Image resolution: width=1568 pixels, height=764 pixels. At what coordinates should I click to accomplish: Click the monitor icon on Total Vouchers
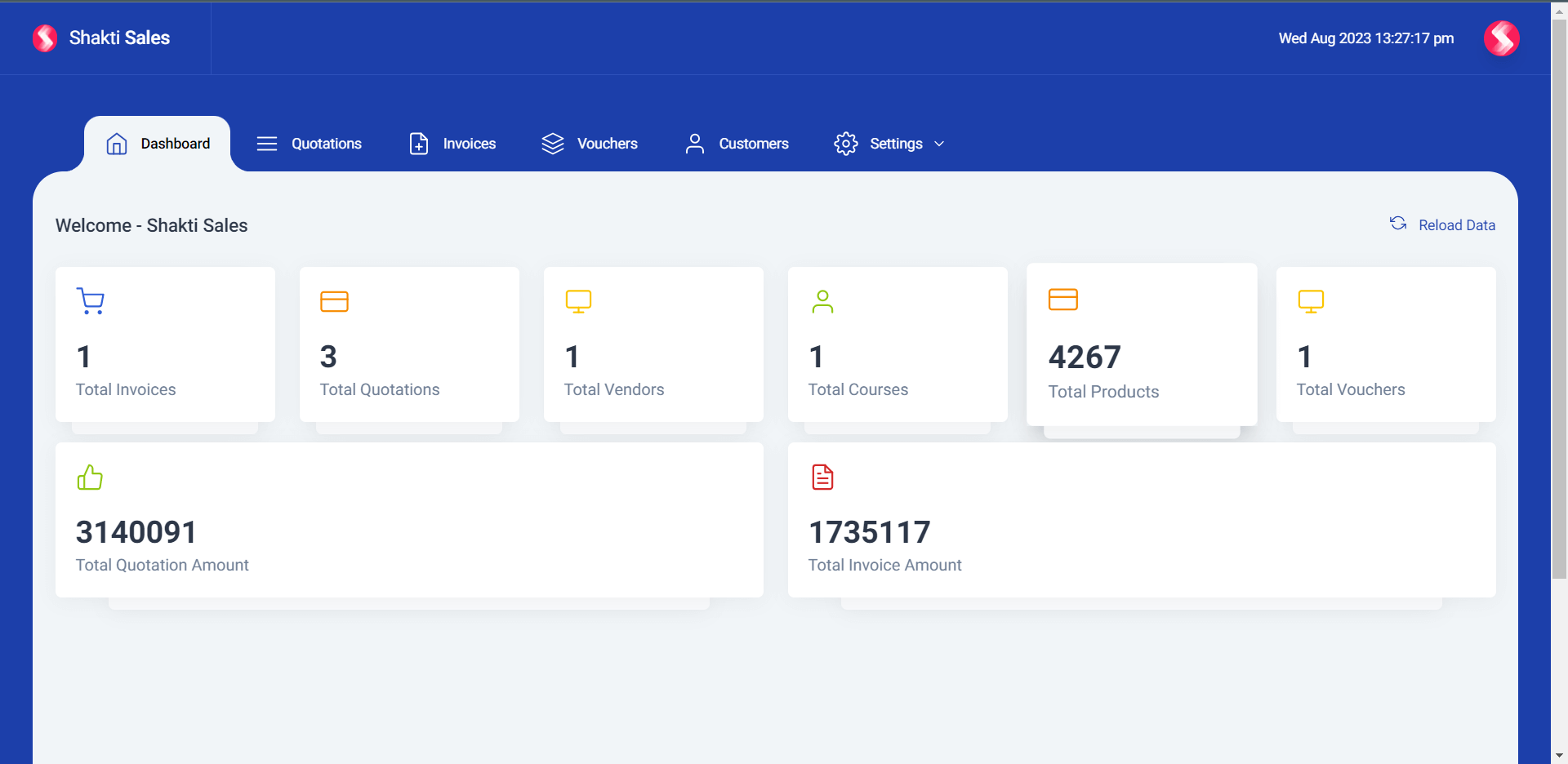point(1311,301)
